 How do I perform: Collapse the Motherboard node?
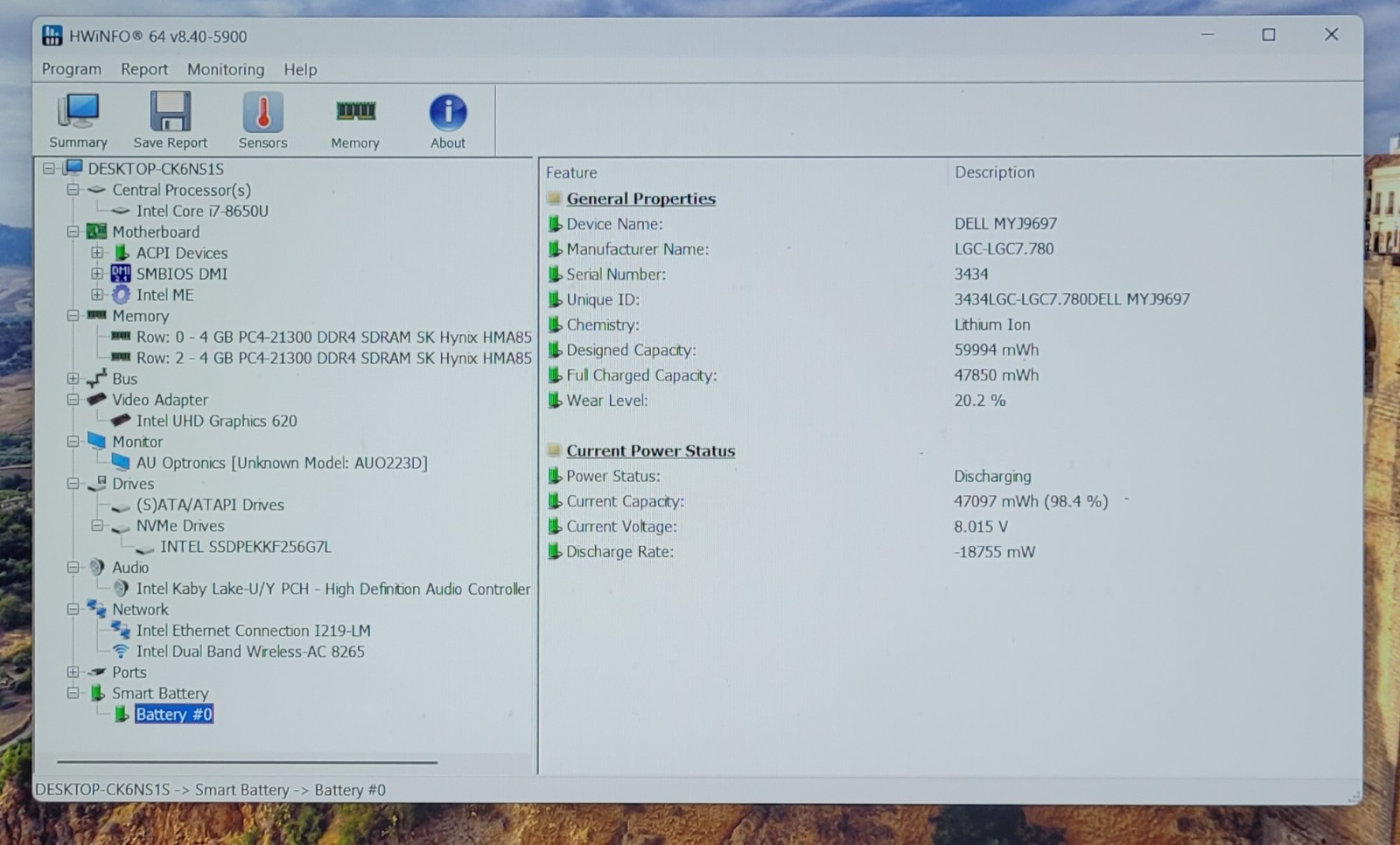click(73, 232)
